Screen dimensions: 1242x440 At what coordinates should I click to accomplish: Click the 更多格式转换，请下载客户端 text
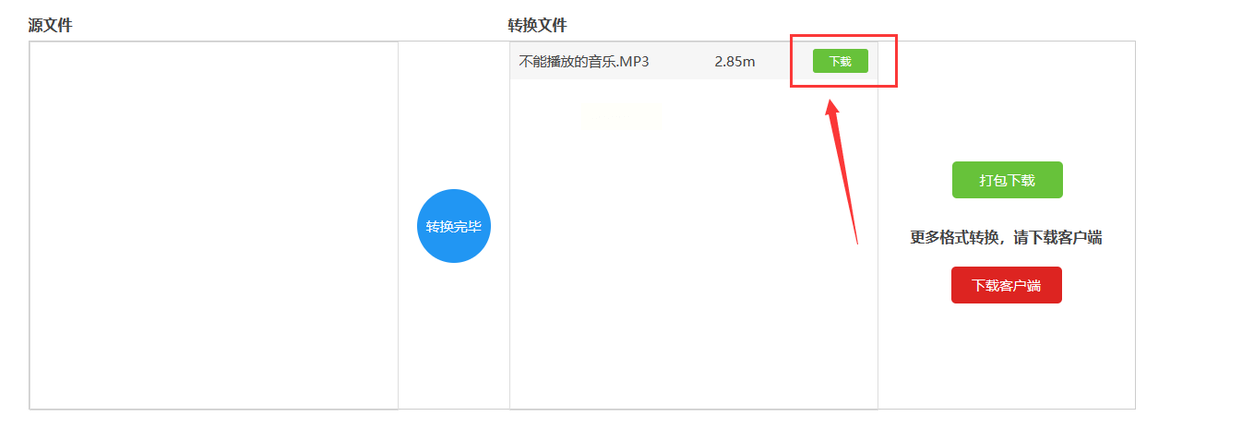(1006, 237)
